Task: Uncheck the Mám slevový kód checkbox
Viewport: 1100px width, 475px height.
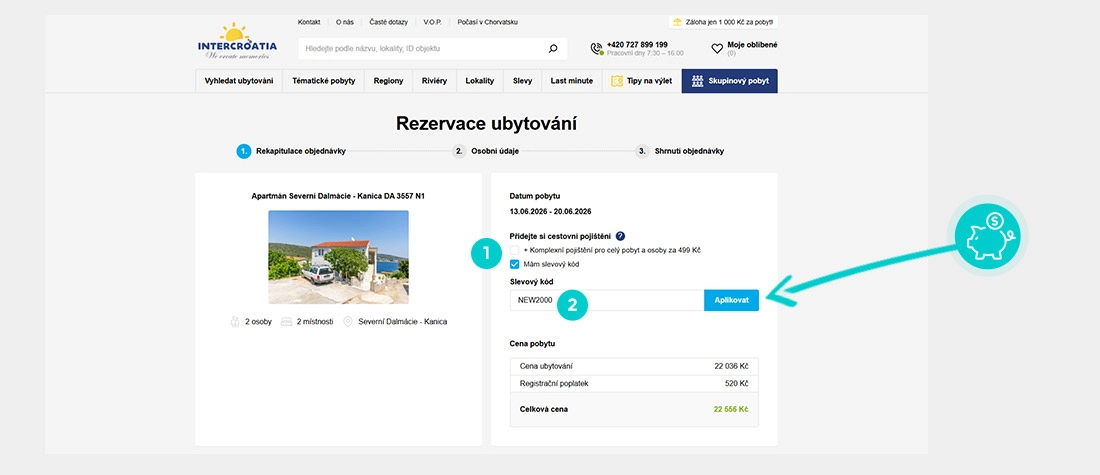Action: tap(515, 265)
